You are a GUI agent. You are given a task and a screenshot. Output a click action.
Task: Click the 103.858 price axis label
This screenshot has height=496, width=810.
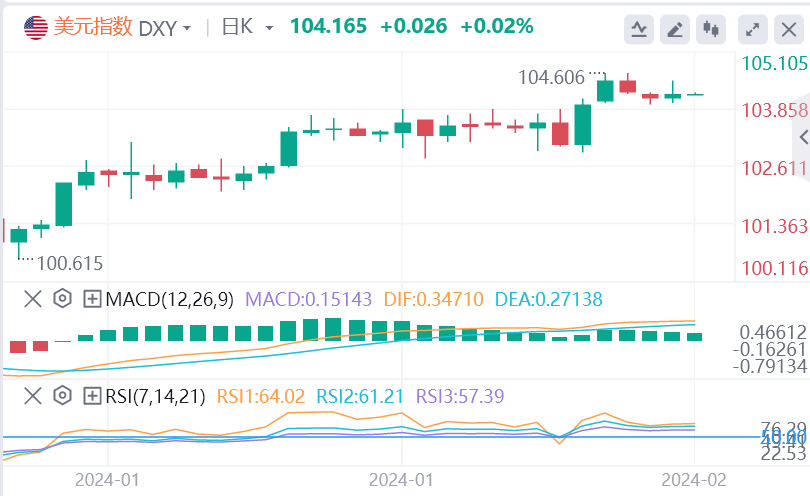pyautogui.click(x=774, y=110)
